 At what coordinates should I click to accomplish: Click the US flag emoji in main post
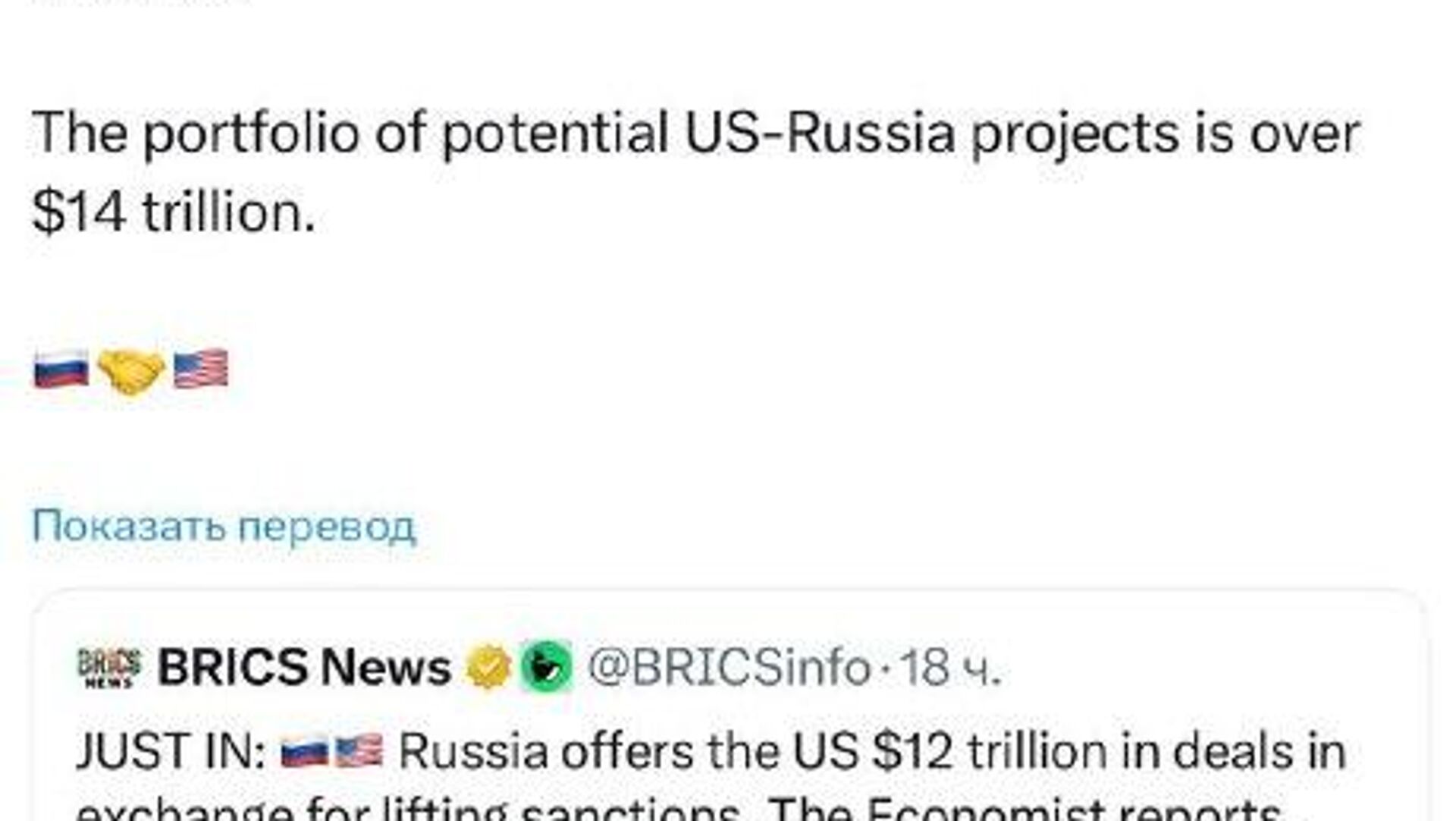[x=201, y=370]
